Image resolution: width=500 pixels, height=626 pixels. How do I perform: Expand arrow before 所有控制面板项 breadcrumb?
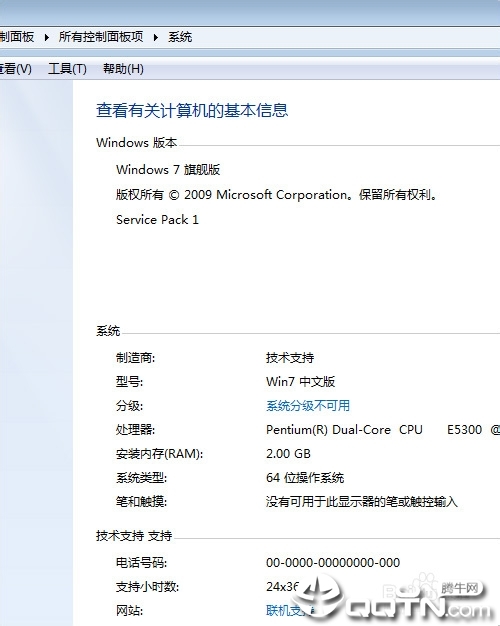(x=46, y=37)
